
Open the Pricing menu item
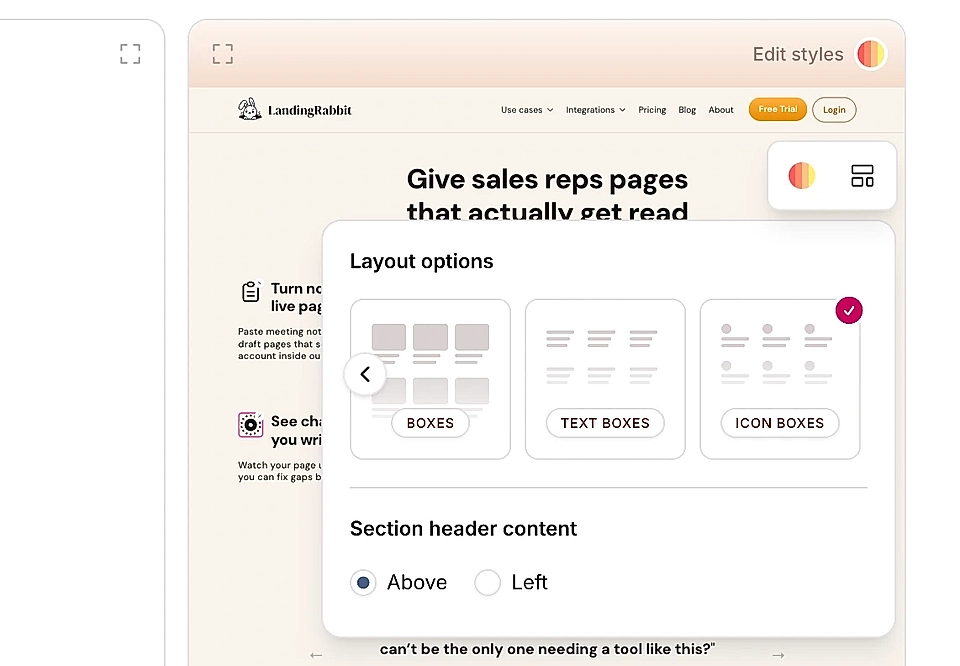pyautogui.click(x=652, y=110)
